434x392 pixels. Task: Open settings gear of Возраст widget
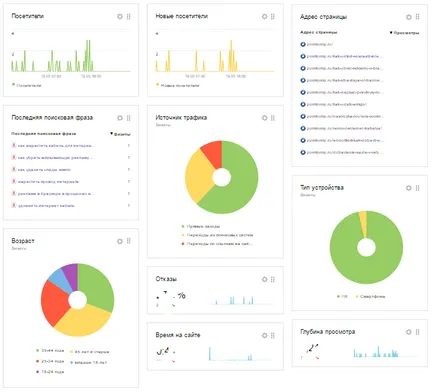click(120, 241)
